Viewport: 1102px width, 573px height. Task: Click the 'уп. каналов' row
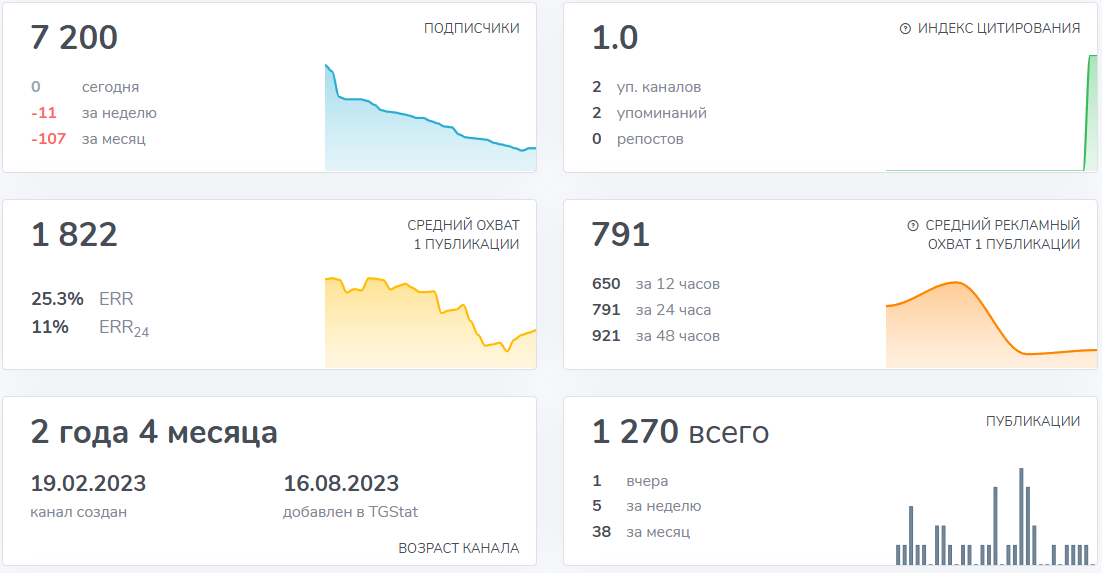pos(647,86)
